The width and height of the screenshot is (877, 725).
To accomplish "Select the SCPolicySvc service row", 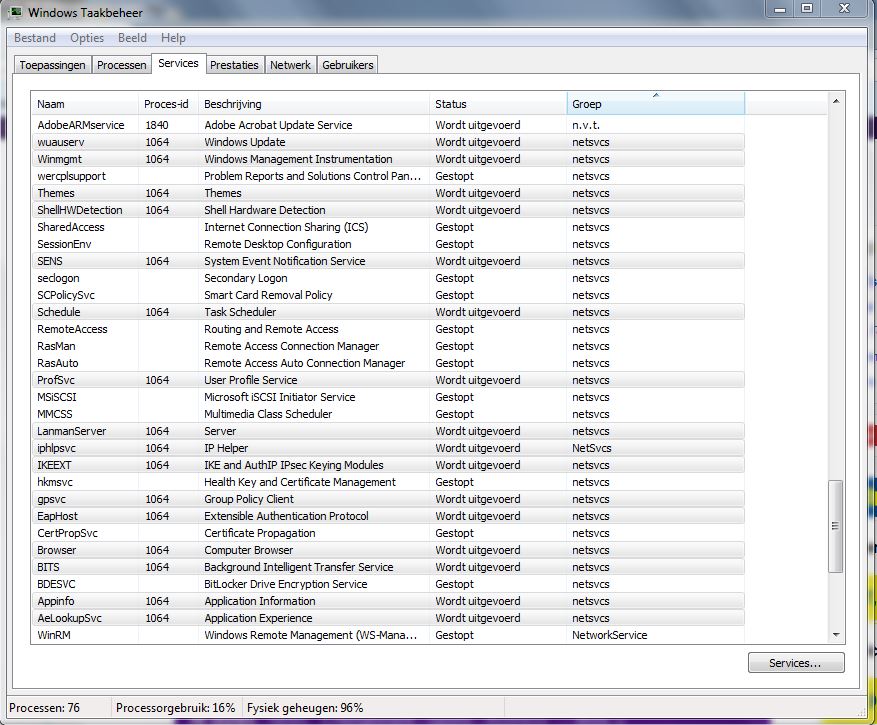I will 388,295.
